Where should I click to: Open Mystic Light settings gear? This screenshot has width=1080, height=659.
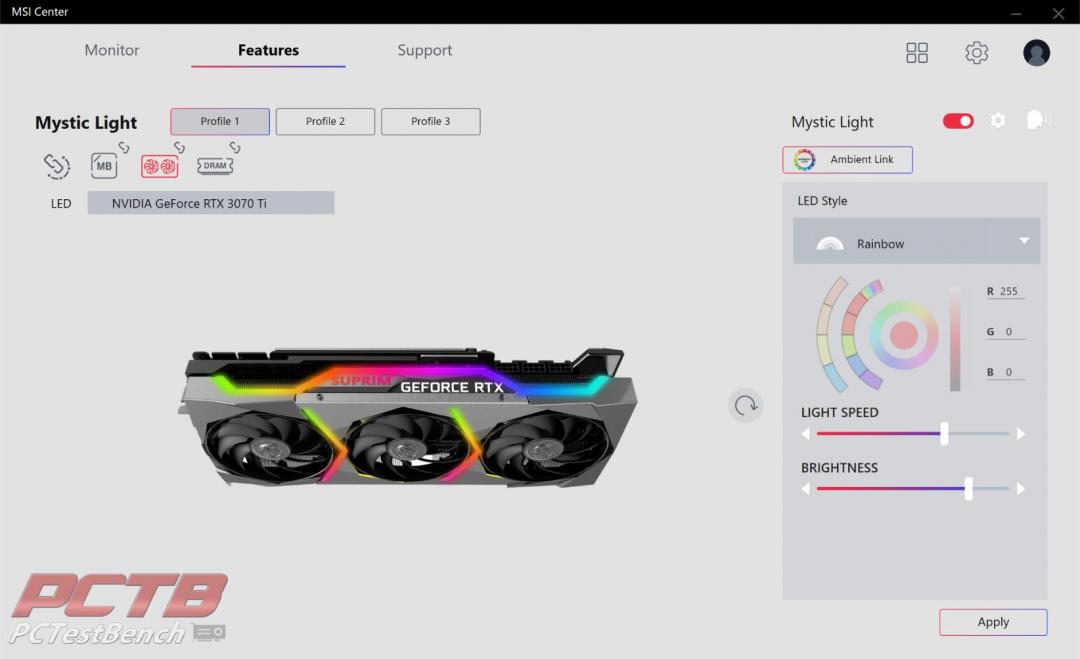[x=998, y=121]
